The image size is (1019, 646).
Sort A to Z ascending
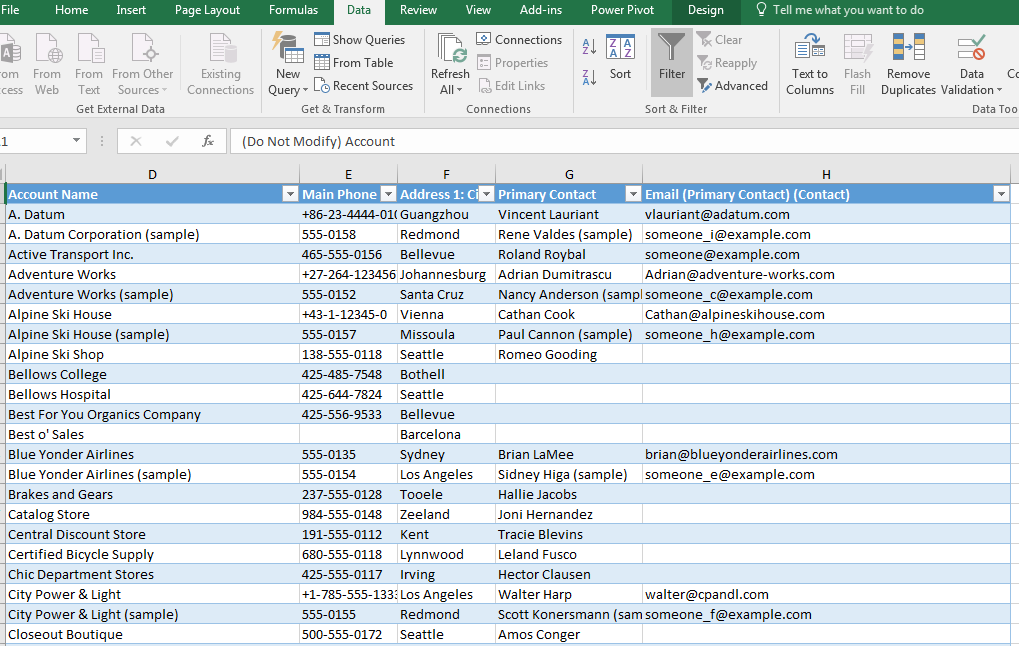pos(589,47)
